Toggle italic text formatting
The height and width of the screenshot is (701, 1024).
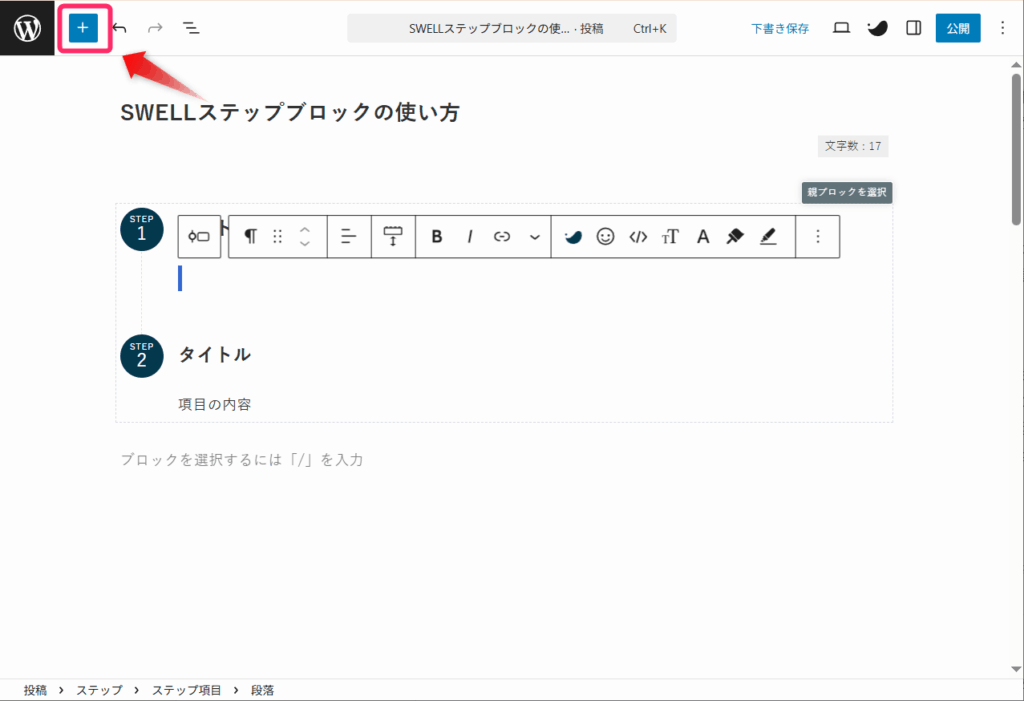click(469, 237)
